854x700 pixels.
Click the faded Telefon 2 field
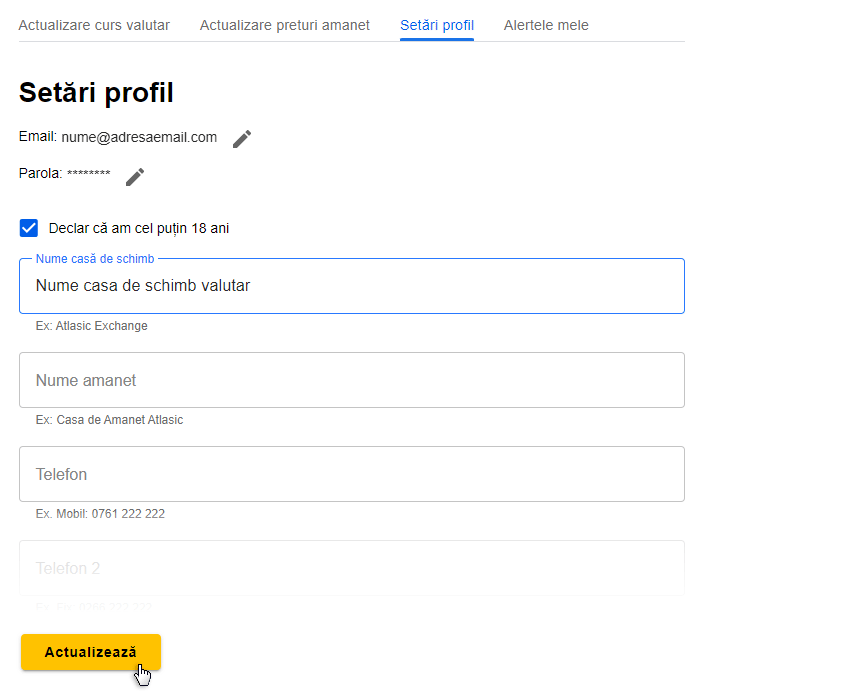click(x=352, y=568)
